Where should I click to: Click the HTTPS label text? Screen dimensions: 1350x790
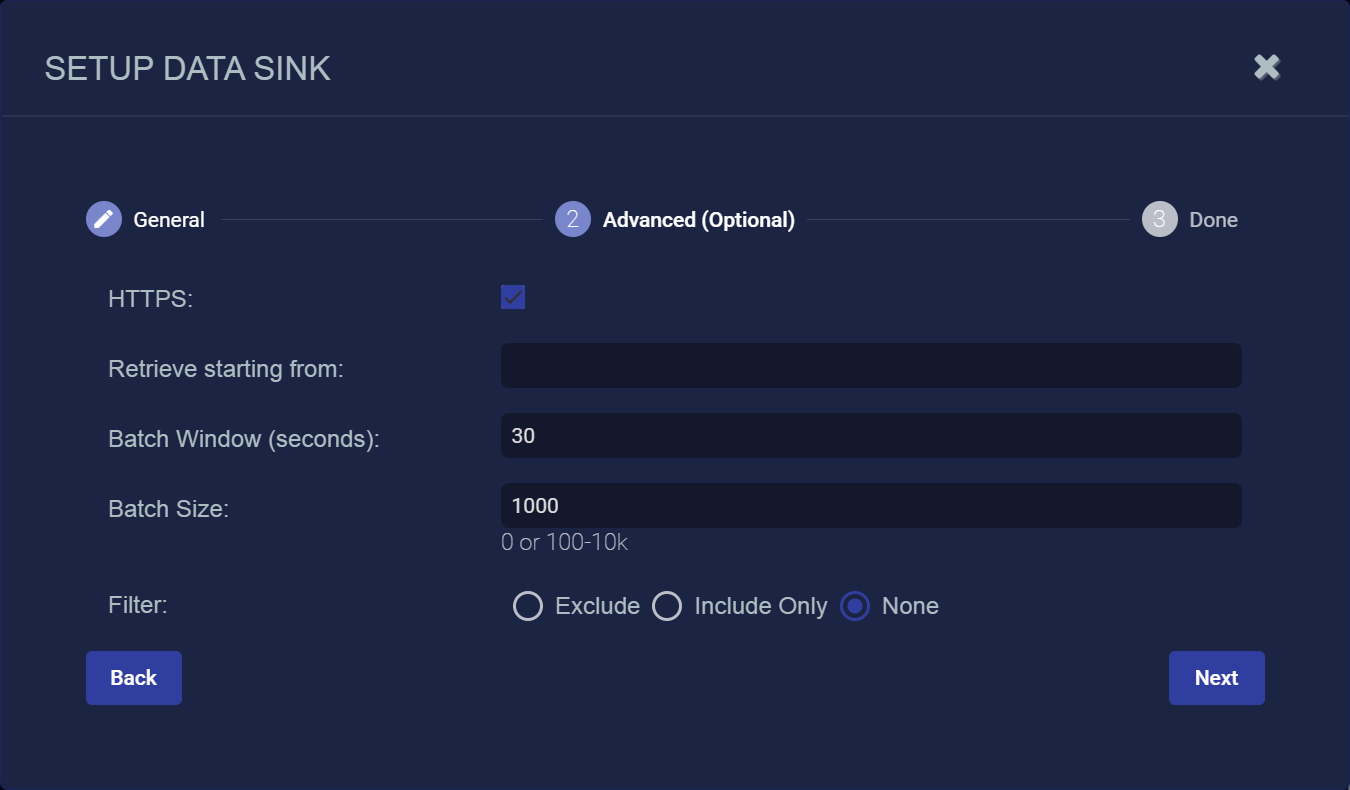[x=150, y=298]
